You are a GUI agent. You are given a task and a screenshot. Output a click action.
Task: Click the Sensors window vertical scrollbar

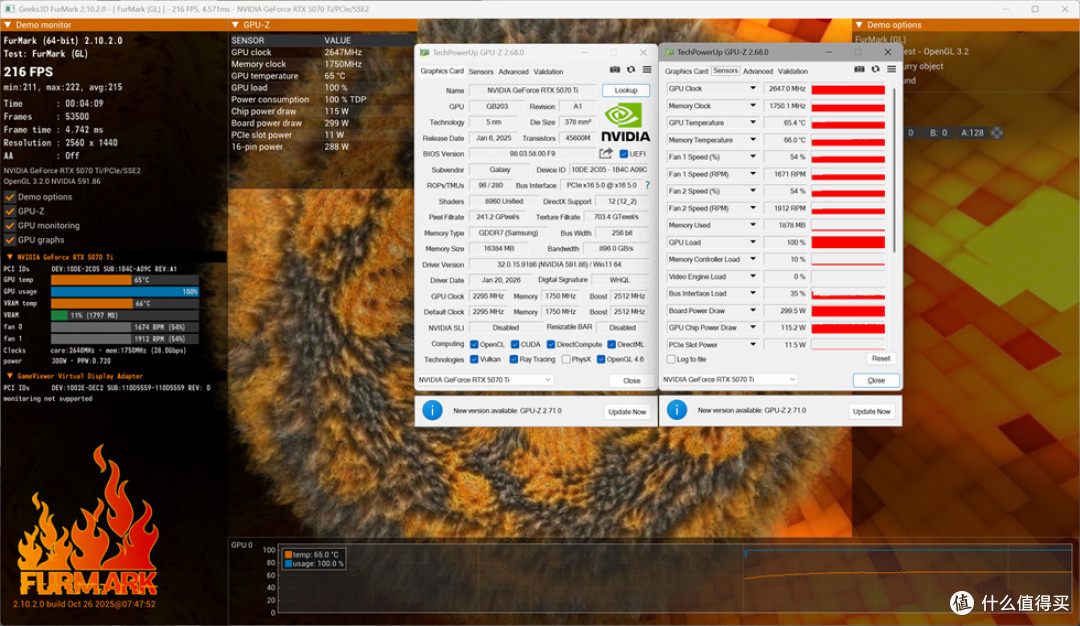tap(894, 169)
